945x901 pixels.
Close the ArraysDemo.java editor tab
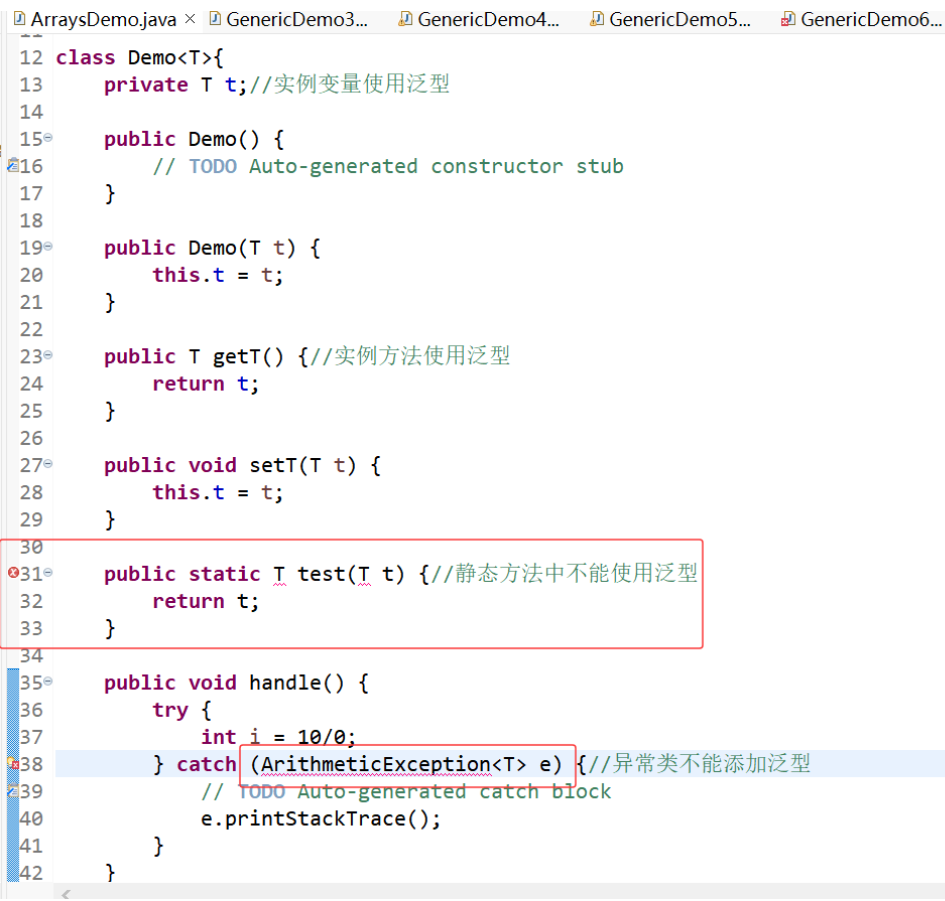(190, 19)
